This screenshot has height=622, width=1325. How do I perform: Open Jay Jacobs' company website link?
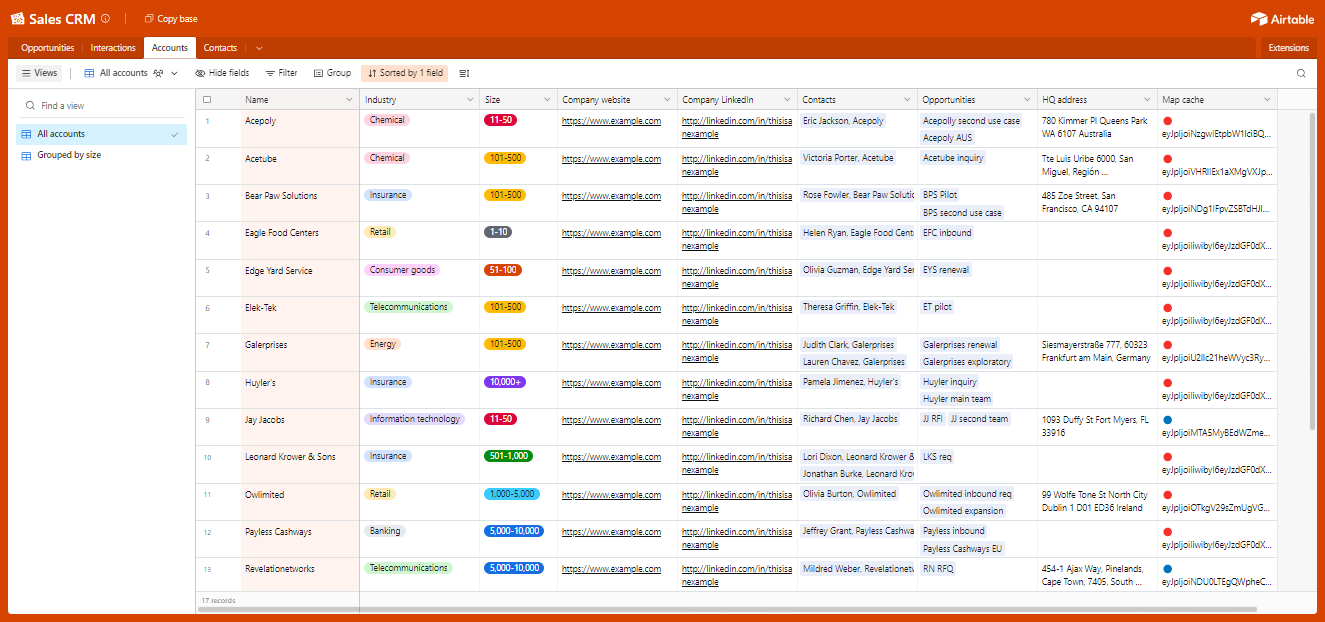click(x=611, y=420)
